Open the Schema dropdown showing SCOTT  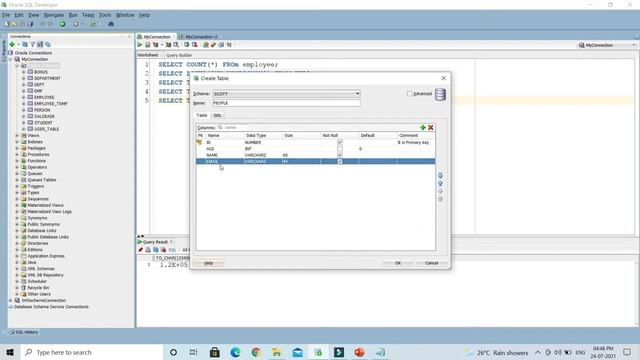pyautogui.click(x=357, y=93)
